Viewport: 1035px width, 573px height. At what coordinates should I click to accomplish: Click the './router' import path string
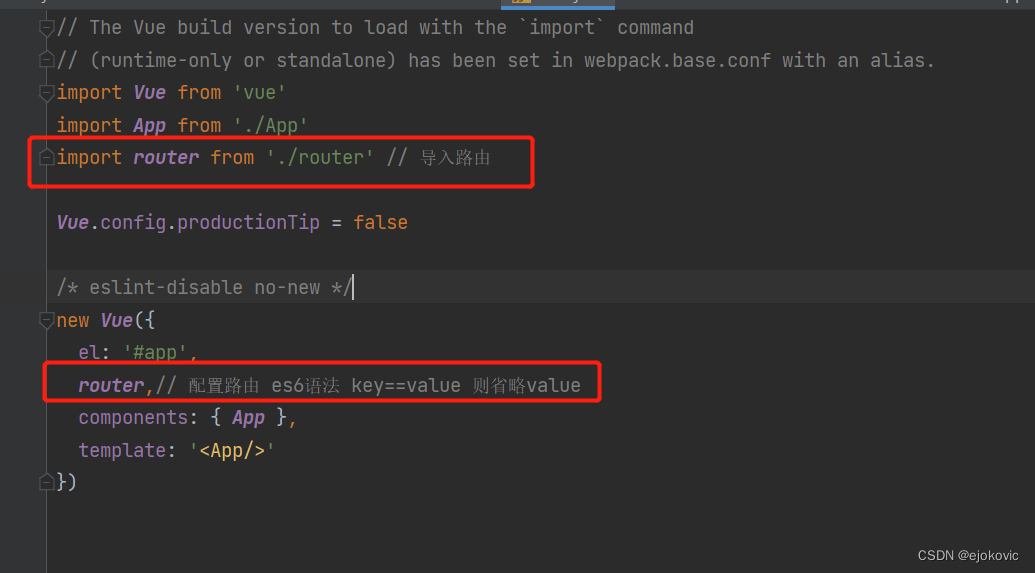[319, 157]
